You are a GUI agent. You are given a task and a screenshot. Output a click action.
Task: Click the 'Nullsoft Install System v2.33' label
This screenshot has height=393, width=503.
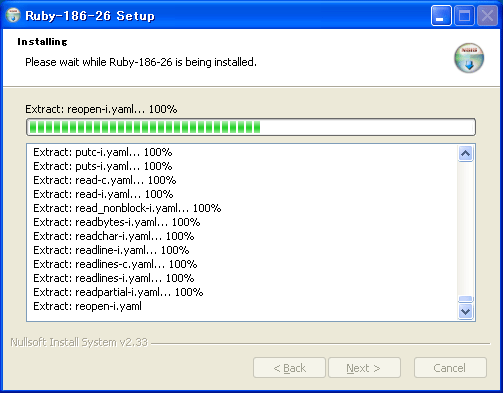pyautogui.click(x=79, y=342)
